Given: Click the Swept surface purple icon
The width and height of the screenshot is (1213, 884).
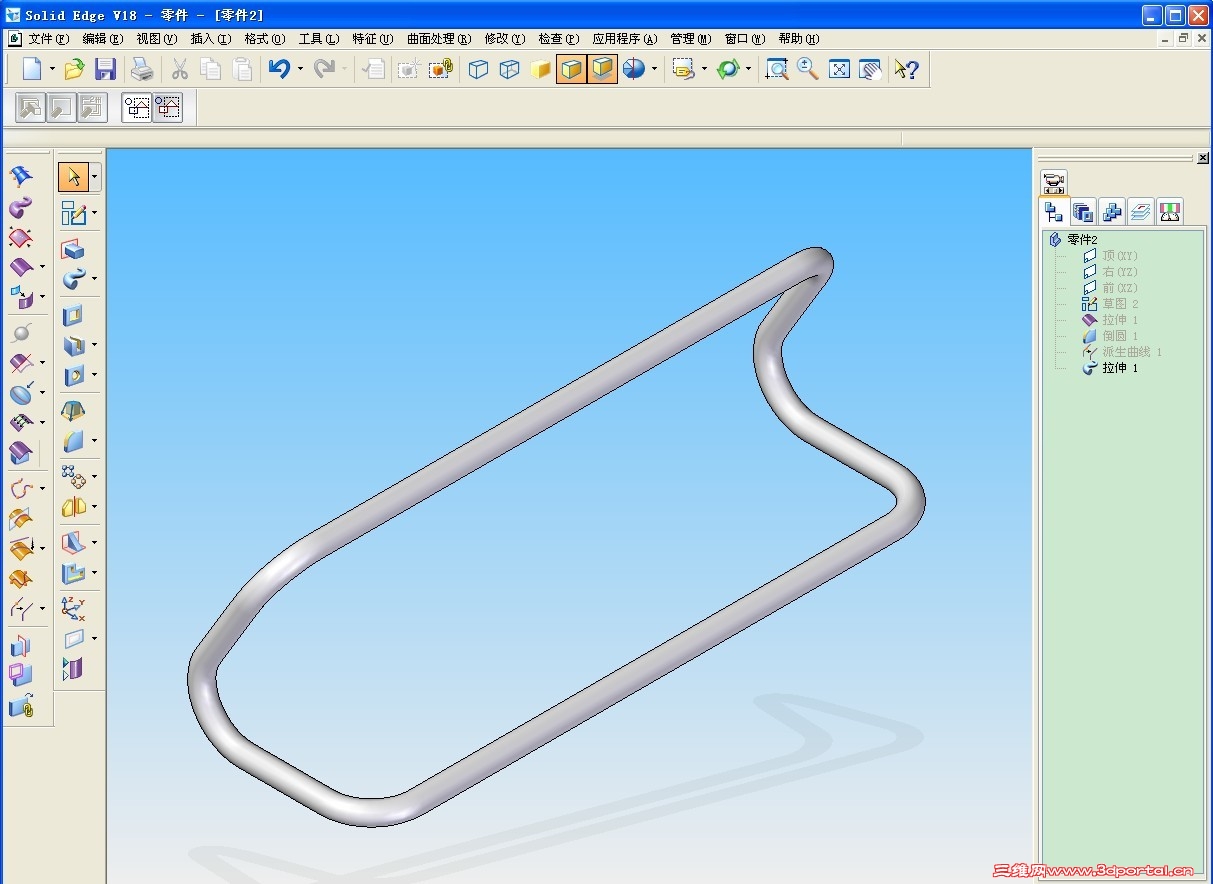Looking at the screenshot, I should point(21,208).
